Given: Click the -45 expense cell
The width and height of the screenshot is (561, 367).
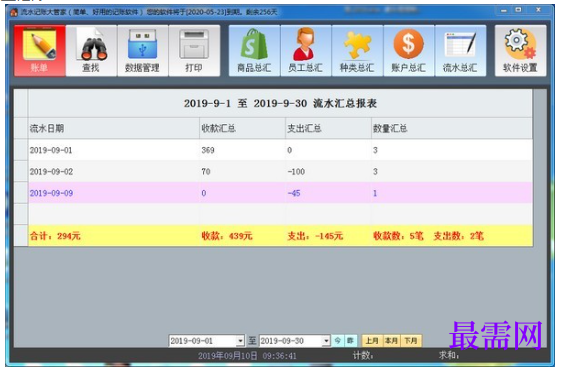Looking at the screenshot, I should click(328, 193).
